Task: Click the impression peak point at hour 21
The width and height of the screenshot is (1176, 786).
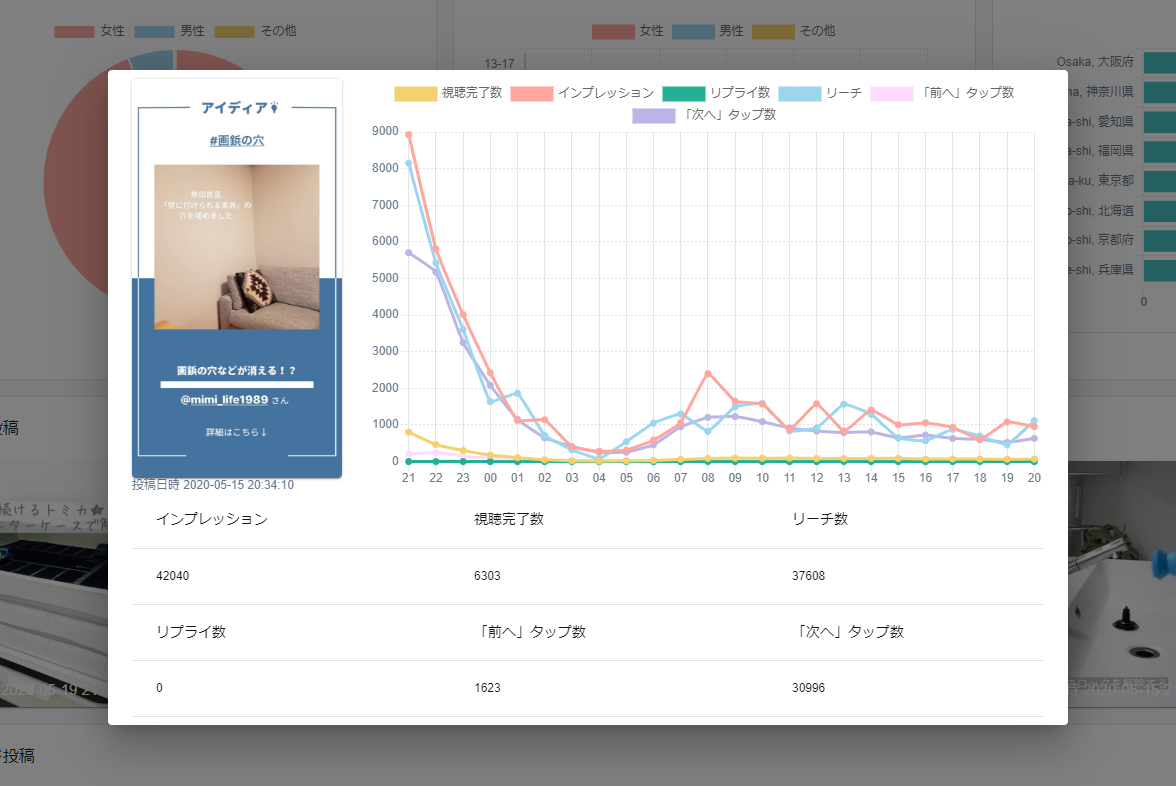Action: pyautogui.click(x=408, y=134)
